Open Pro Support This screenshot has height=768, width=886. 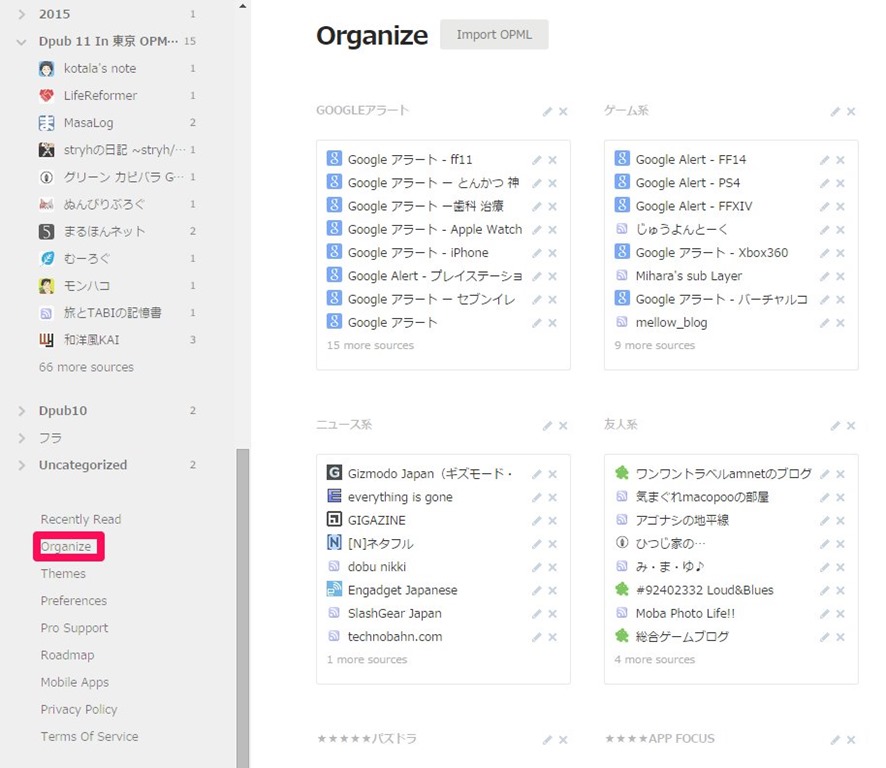(74, 628)
